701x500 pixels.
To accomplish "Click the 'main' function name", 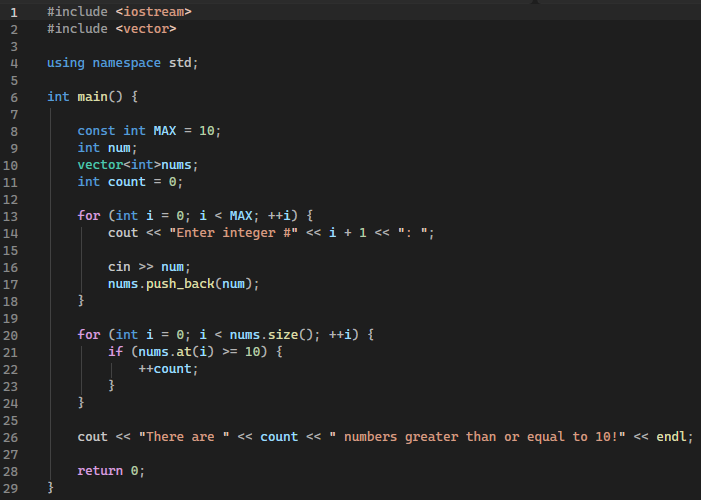I will click(93, 97).
